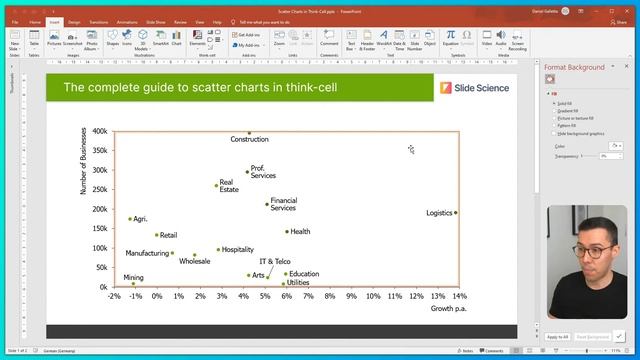Switch to the Animations tab
The height and width of the screenshot is (360, 640).
[127, 22]
